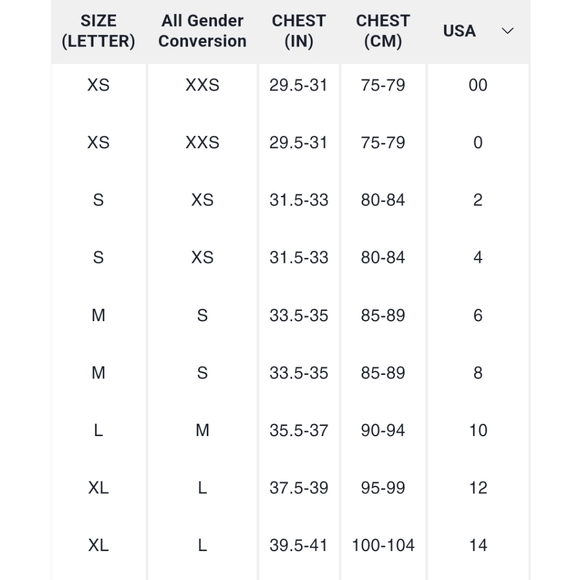Viewport: 580px width, 580px height.
Task: Select the 90-94 chest centimeter cell
Action: [383, 431]
